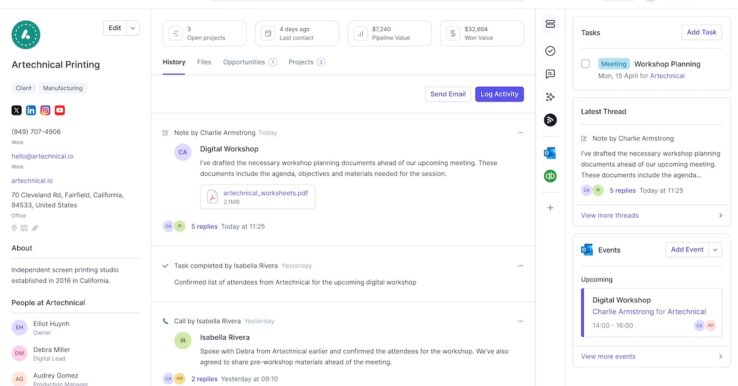Click the Charlie Armstrong for Artechnical event link
The image size is (738, 386).
pos(649,312)
